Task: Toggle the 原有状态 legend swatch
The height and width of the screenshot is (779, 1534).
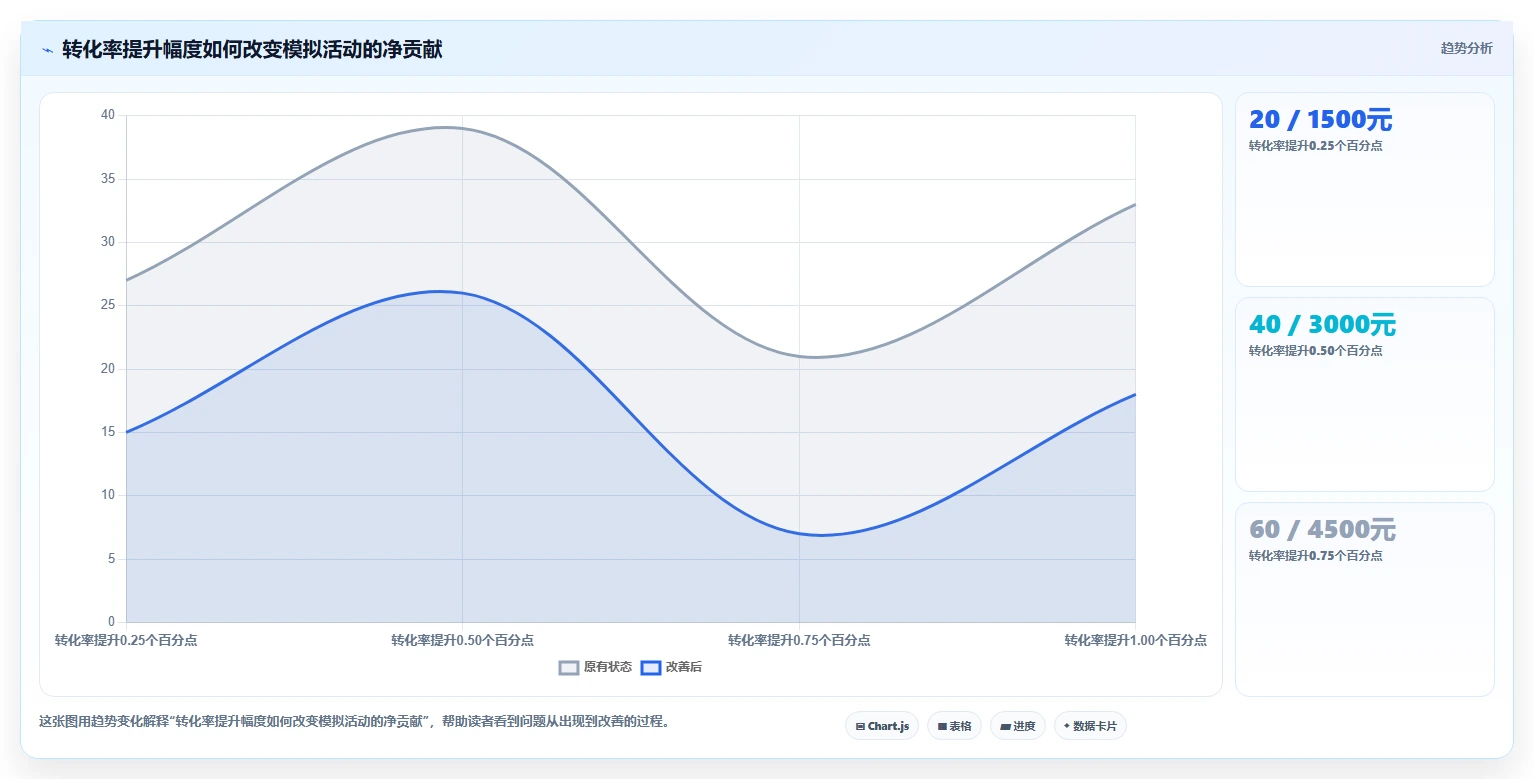Action: point(569,667)
